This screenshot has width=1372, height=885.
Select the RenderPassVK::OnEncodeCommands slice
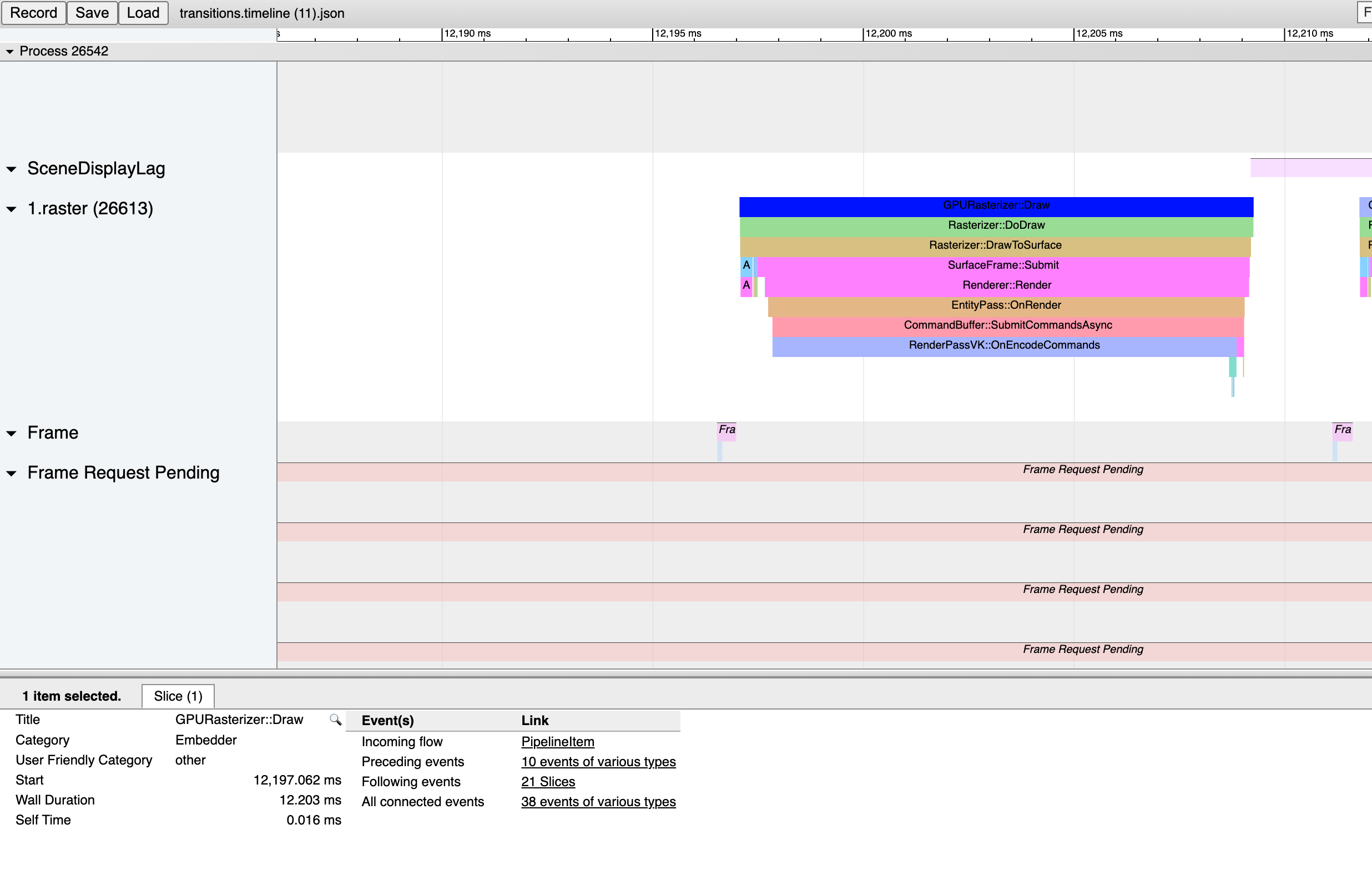tap(1004, 345)
